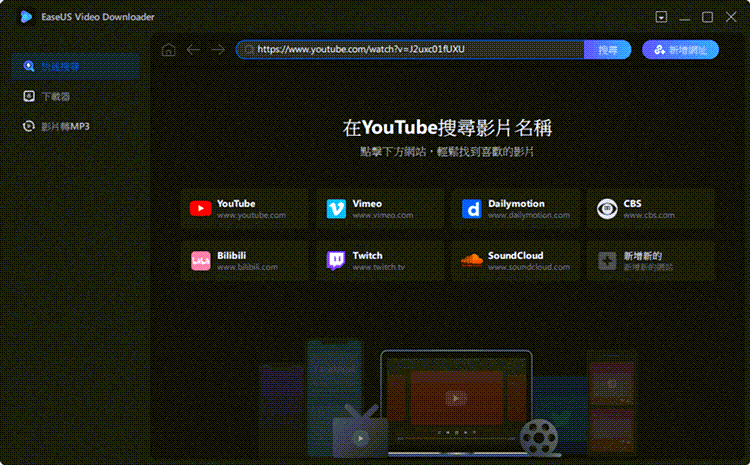The image size is (750, 465).
Task: Click the Bilibili site name
Action: [x=232, y=255]
